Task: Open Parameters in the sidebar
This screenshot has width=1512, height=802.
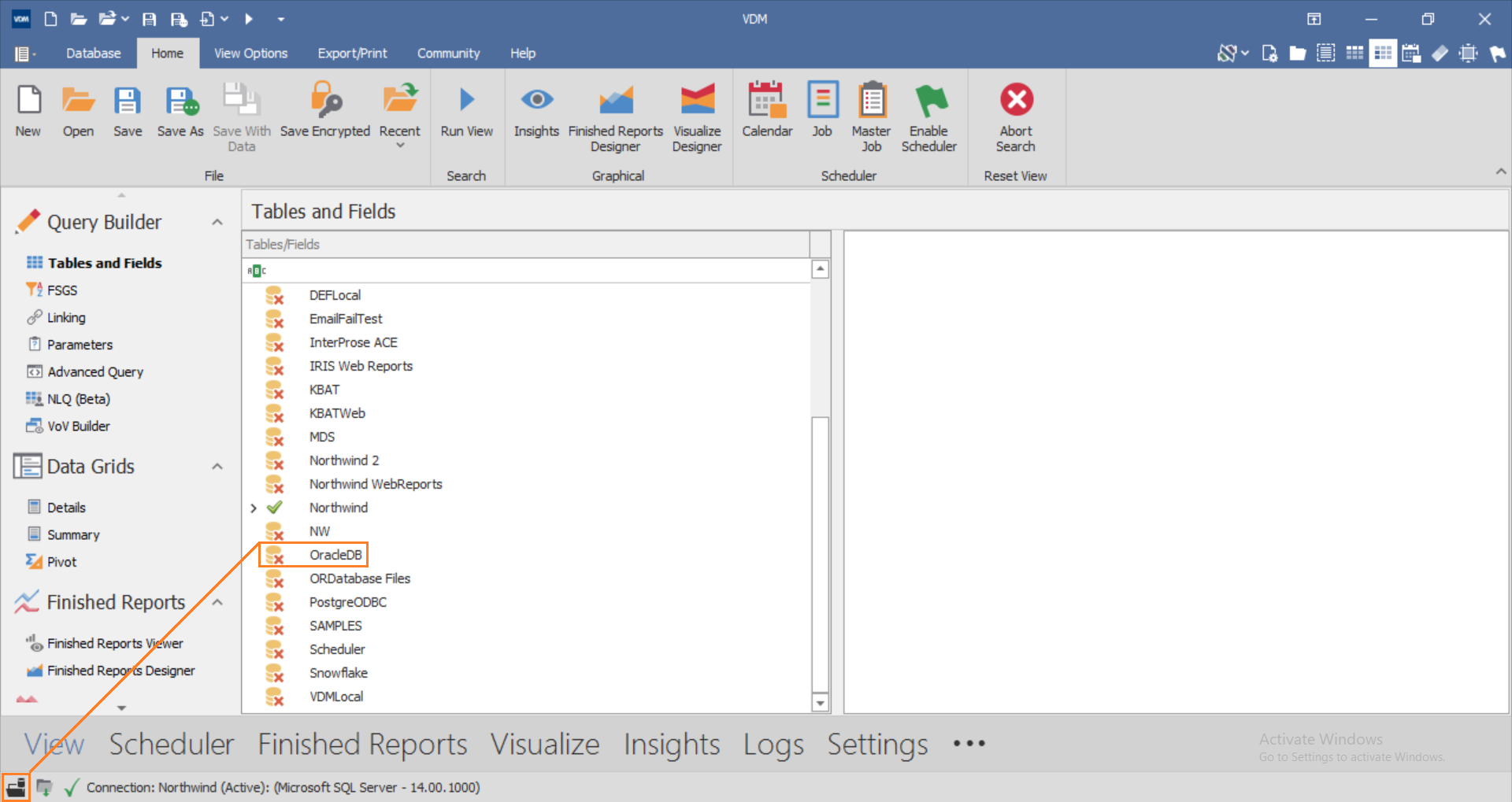Action: [x=80, y=345]
